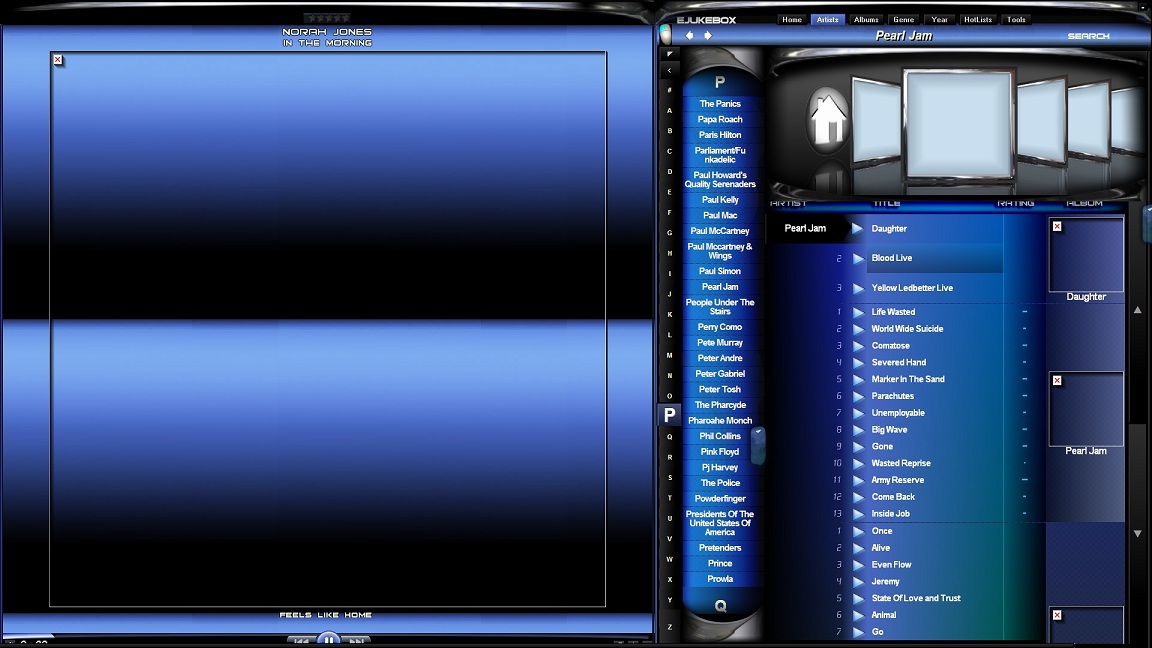Click play arrow beside Even Flow
This screenshot has height=648, width=1152.
(x=857, y=565)
